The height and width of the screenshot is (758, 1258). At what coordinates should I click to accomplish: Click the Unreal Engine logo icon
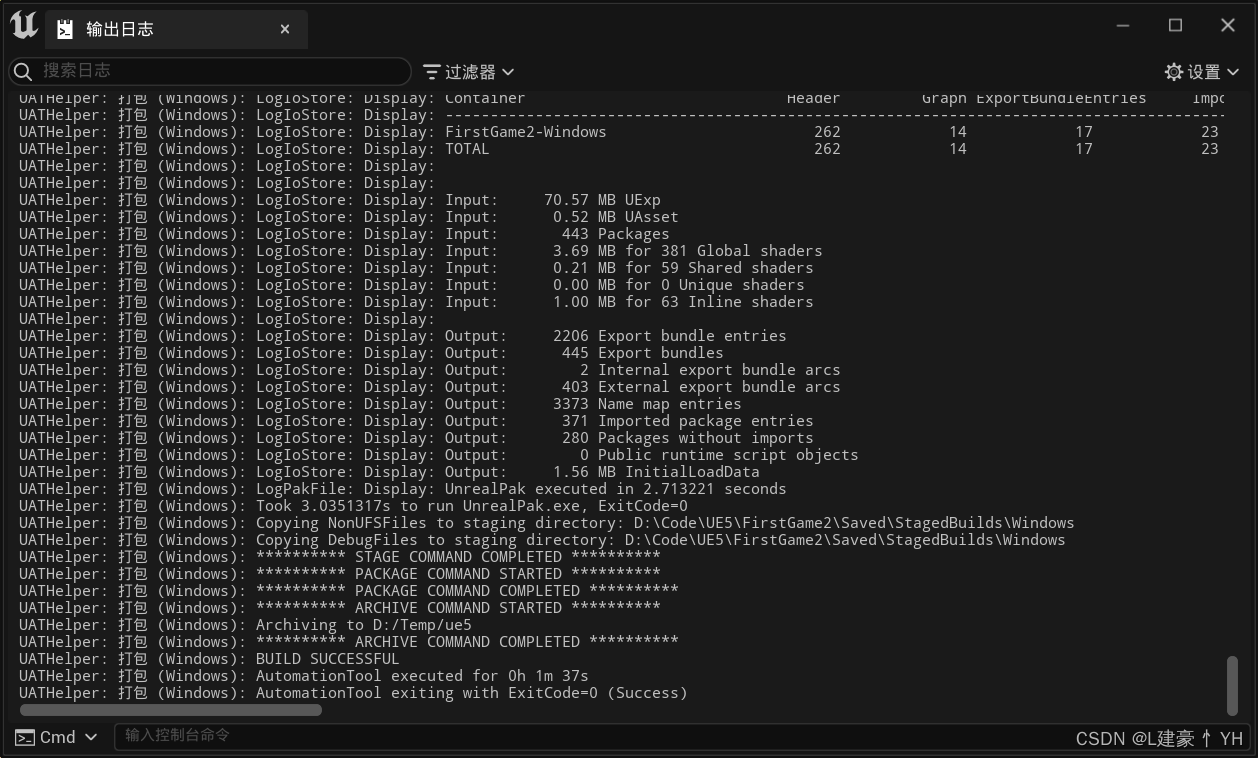pyautogui.click(x=24, y=26)
